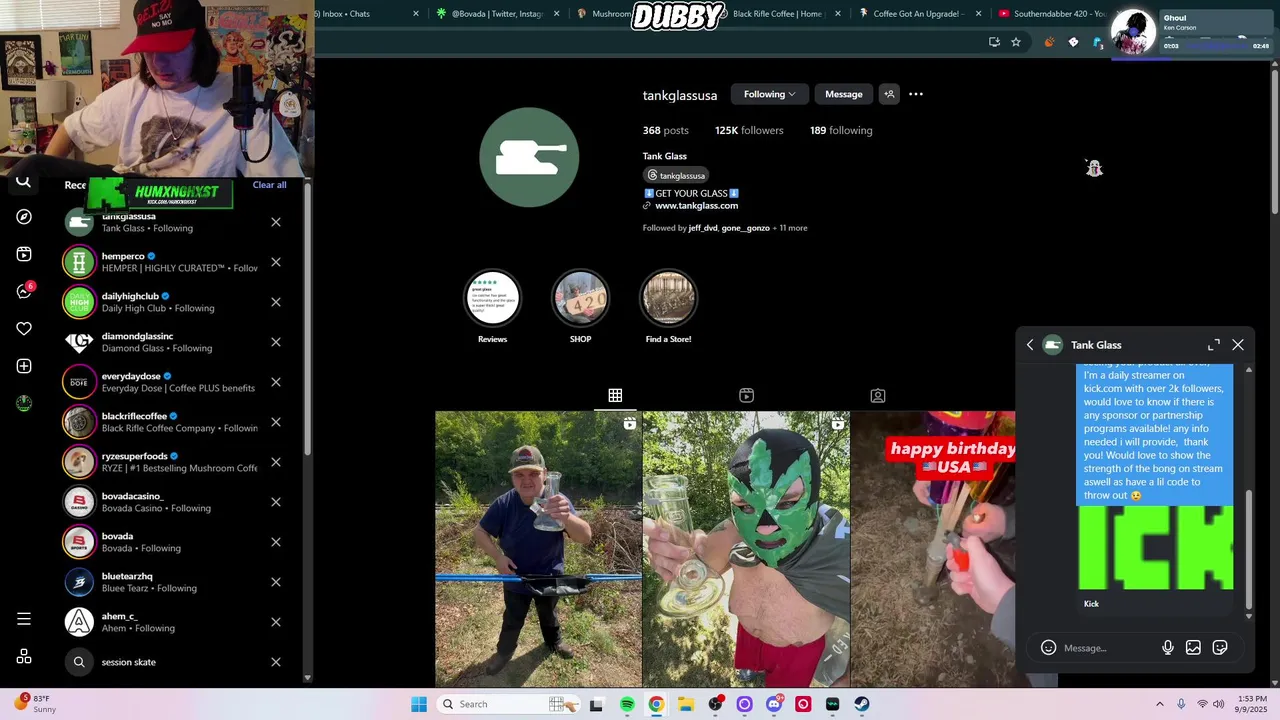View 189 following list
The image size is (1280, 720).
(x=841, y=130)
